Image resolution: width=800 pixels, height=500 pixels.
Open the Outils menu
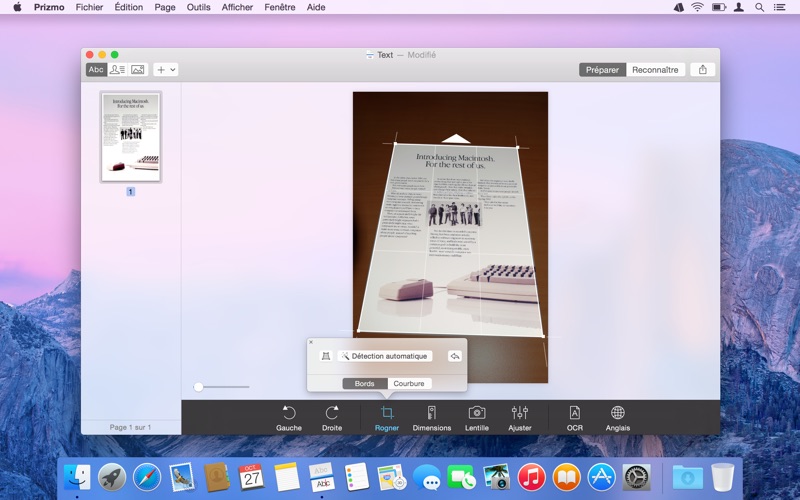tap(198, 7)
